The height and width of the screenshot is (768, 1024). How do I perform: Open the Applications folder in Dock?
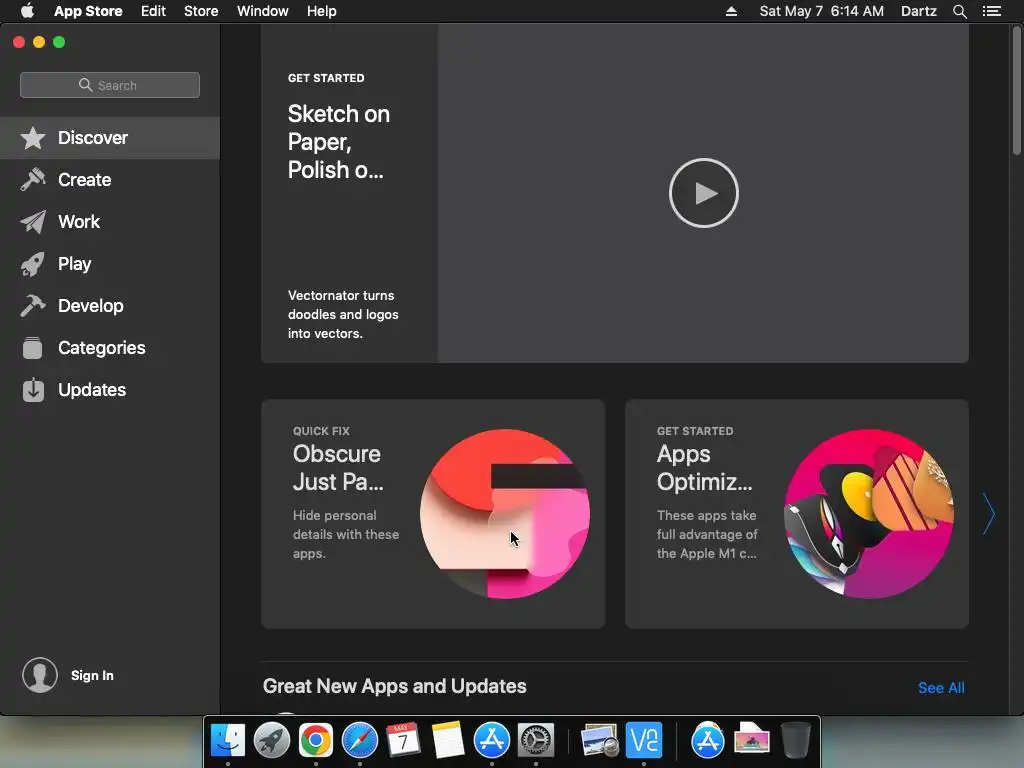[x=707, y=741]
